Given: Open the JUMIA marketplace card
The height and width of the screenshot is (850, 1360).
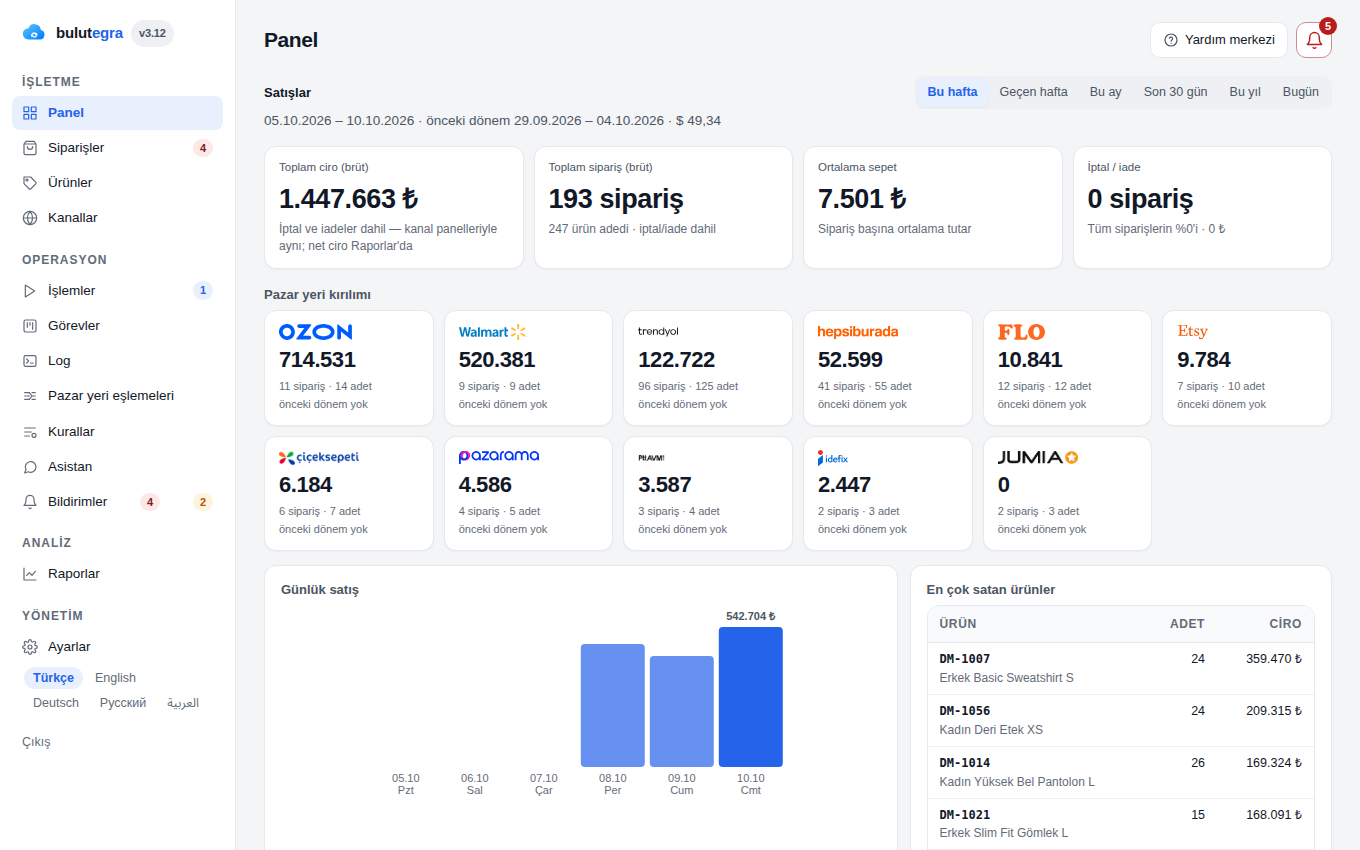Looking at the screenshot, I should [x=1067, y=493].
